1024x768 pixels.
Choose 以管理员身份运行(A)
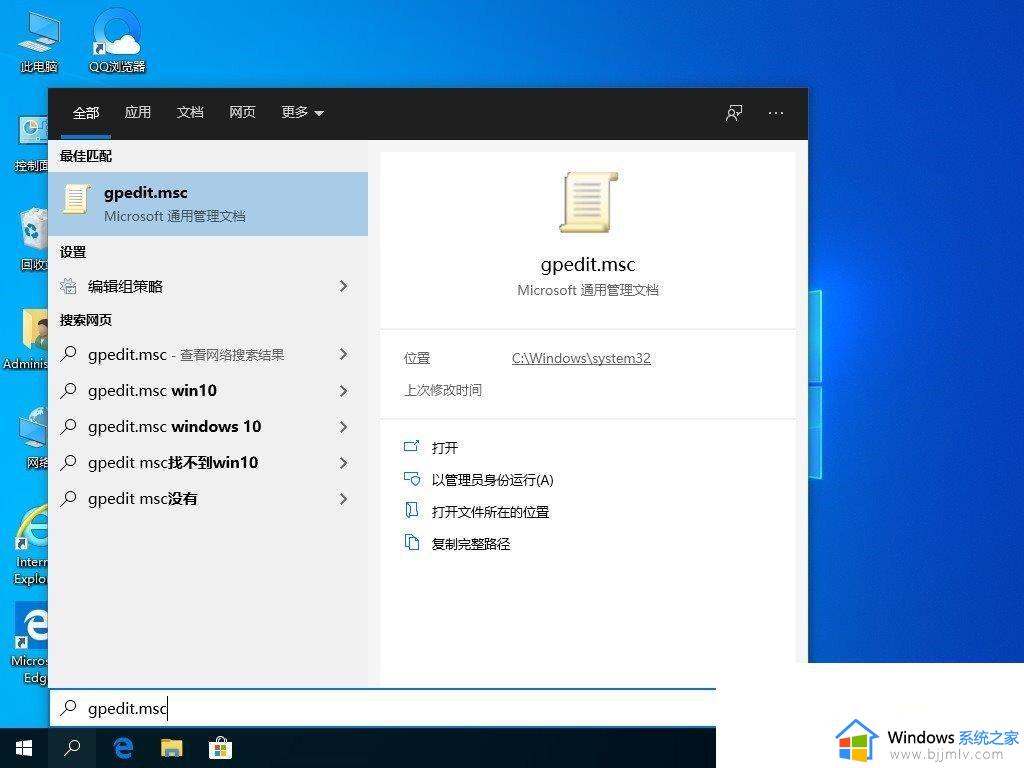tap(492, 480)
